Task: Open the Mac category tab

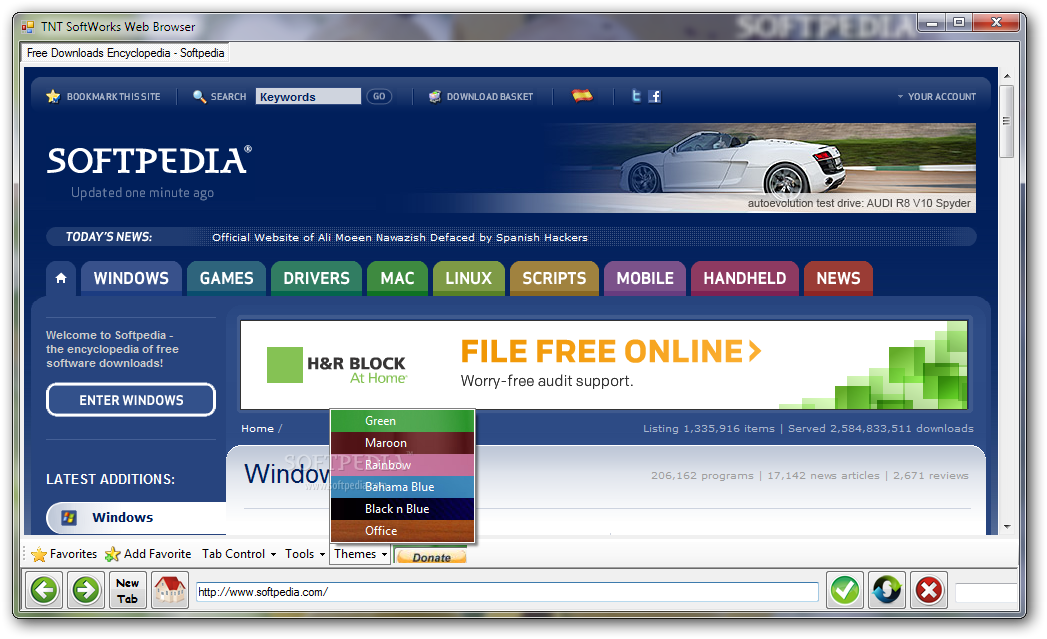Action: (x=397, y=278)
